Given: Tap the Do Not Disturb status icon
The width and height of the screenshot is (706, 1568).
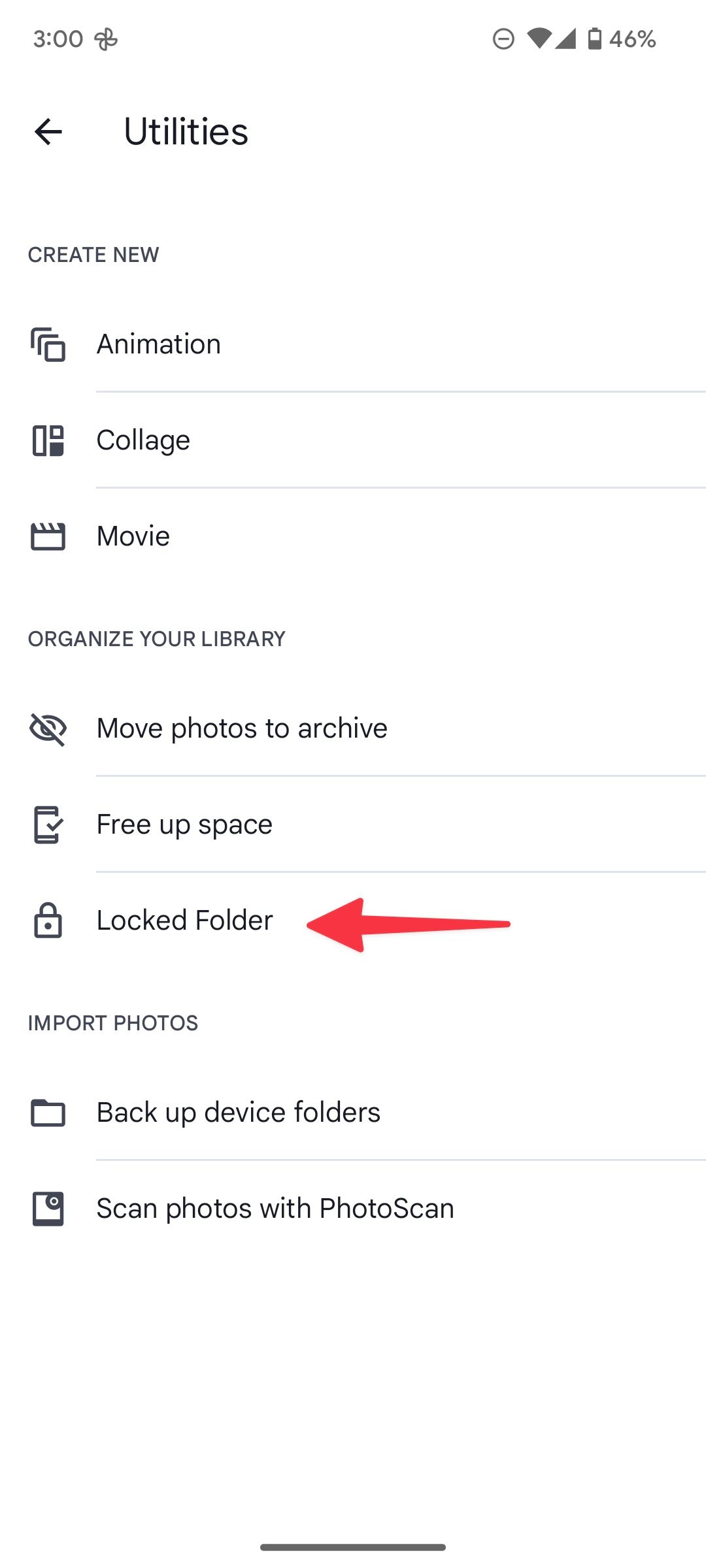Looking at the screenshot, I should tap(503, 39).
